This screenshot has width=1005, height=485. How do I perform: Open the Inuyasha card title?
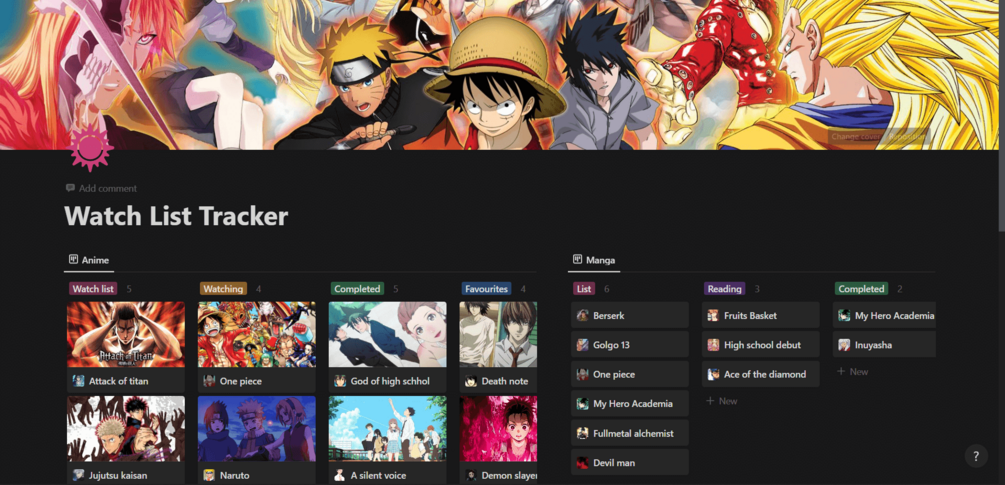coord(873,345)
